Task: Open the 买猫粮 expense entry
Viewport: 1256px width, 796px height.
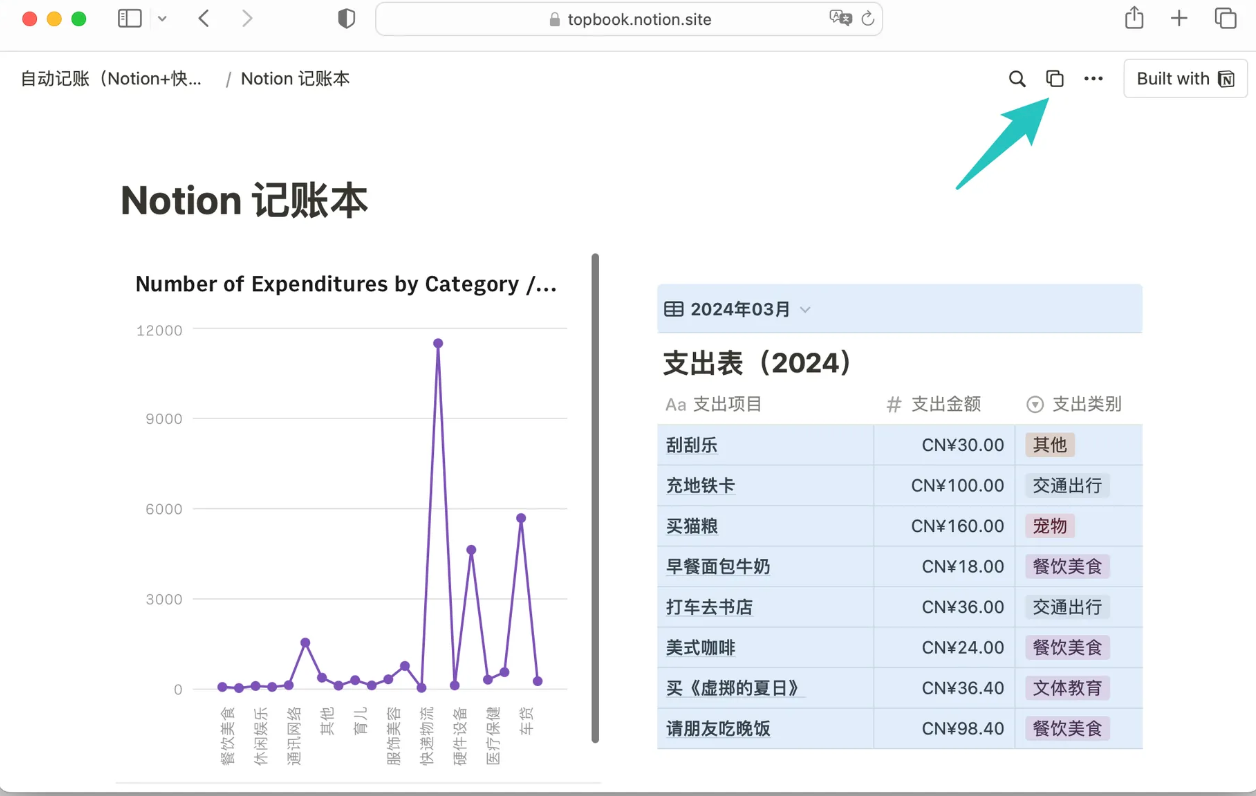Action: [x=692, y=526]
